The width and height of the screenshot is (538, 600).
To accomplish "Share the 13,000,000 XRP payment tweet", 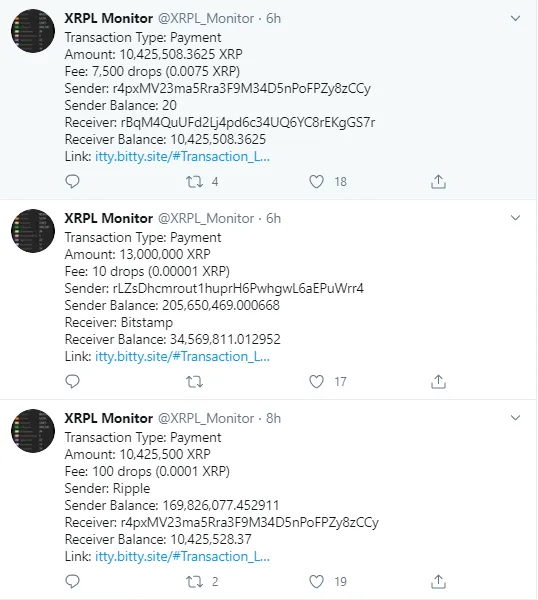I will [438, 382].
